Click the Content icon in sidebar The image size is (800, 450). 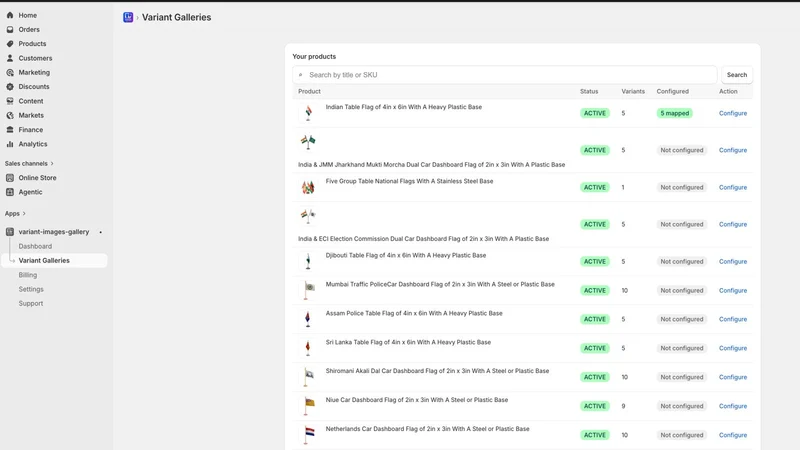click(10, 101)
